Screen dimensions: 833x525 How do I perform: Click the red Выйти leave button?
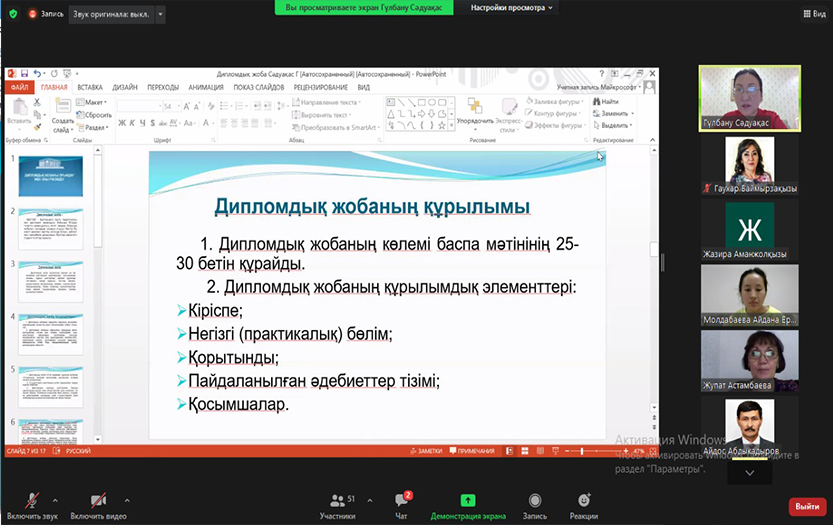pyautogui.click(x=806, y=507)
